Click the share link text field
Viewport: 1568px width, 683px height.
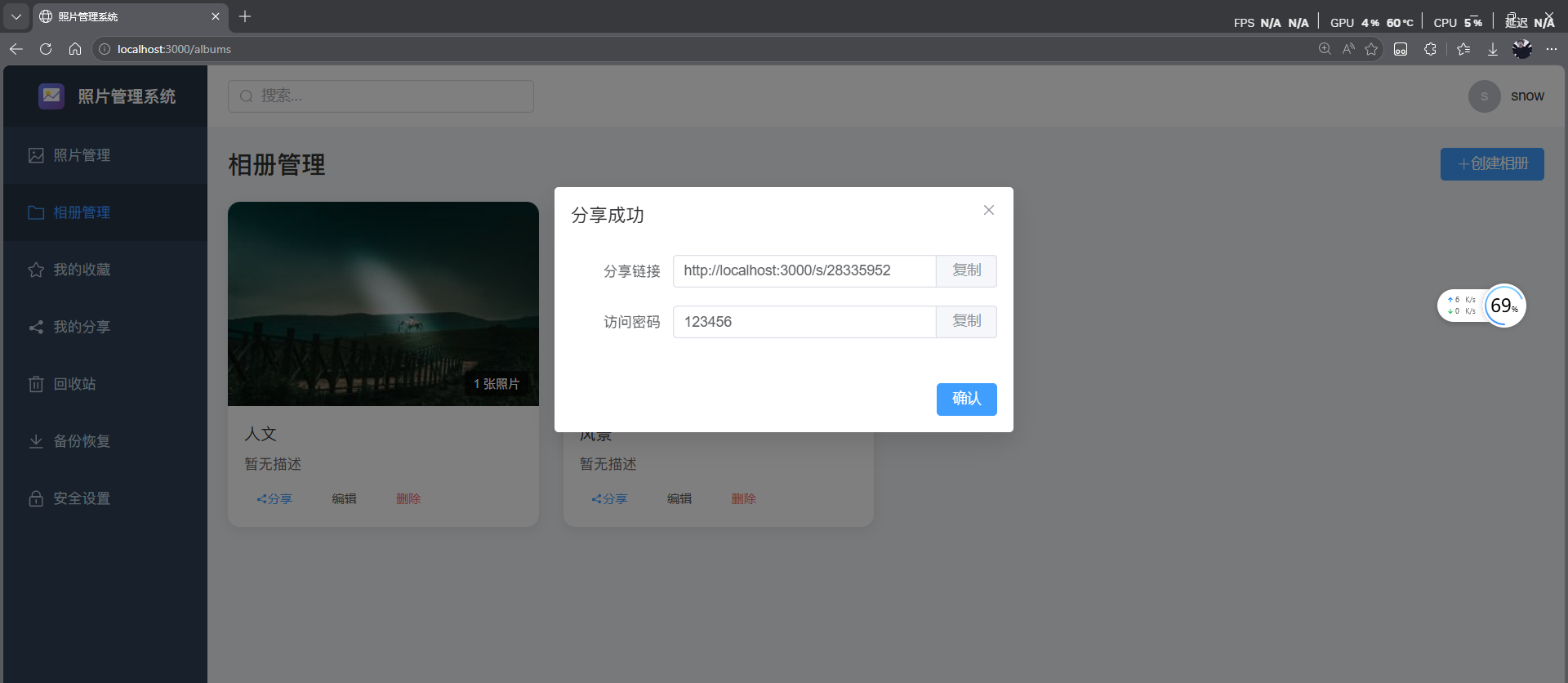tap(804, 270)
